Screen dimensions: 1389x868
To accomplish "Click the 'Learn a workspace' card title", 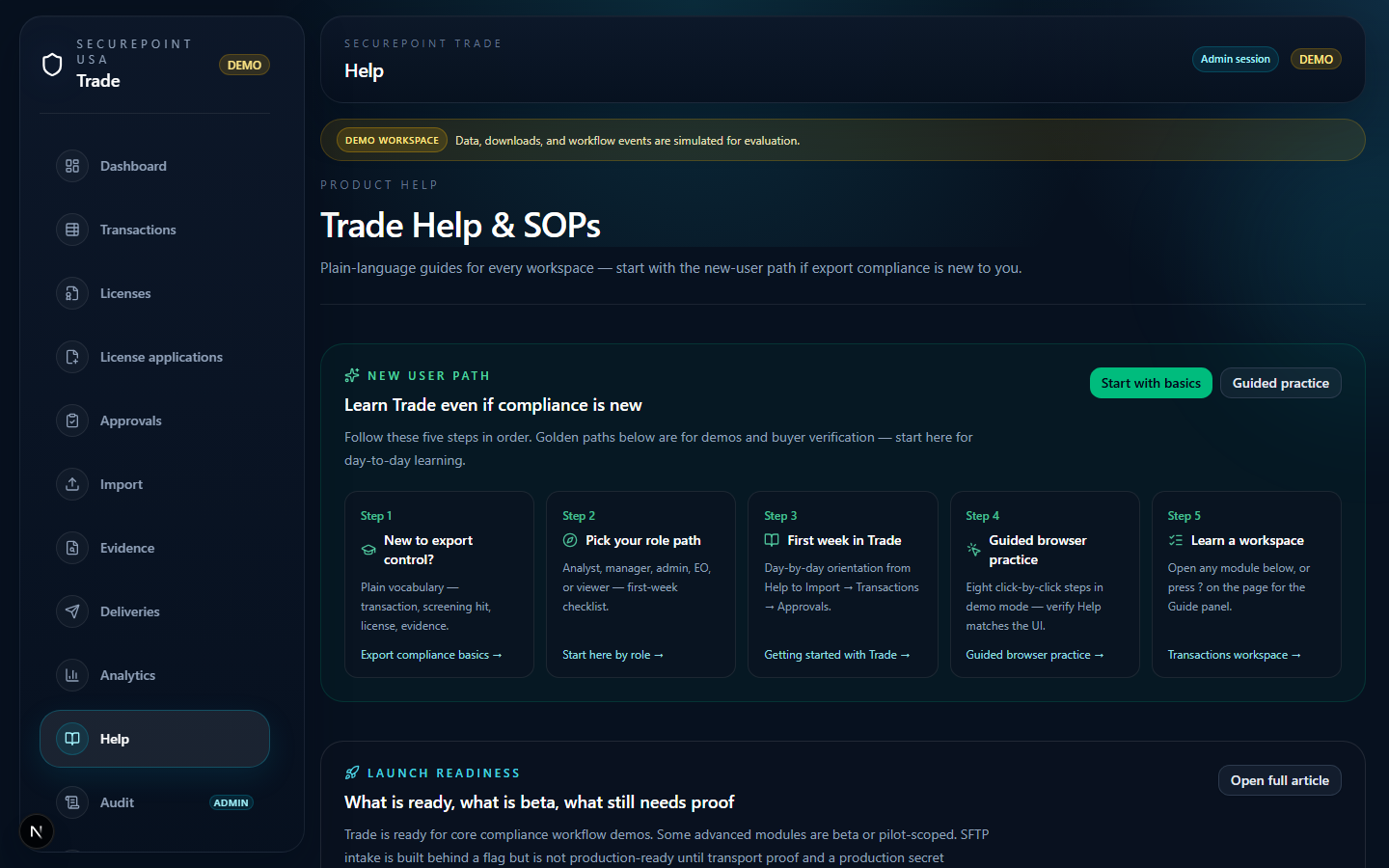I will 1247,540.
